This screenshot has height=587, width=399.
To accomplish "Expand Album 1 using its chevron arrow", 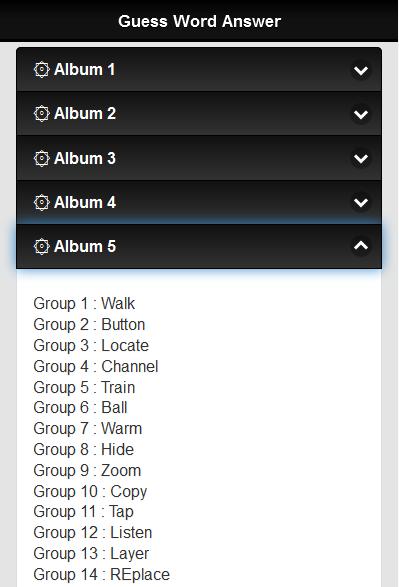I will pos(361,70).
